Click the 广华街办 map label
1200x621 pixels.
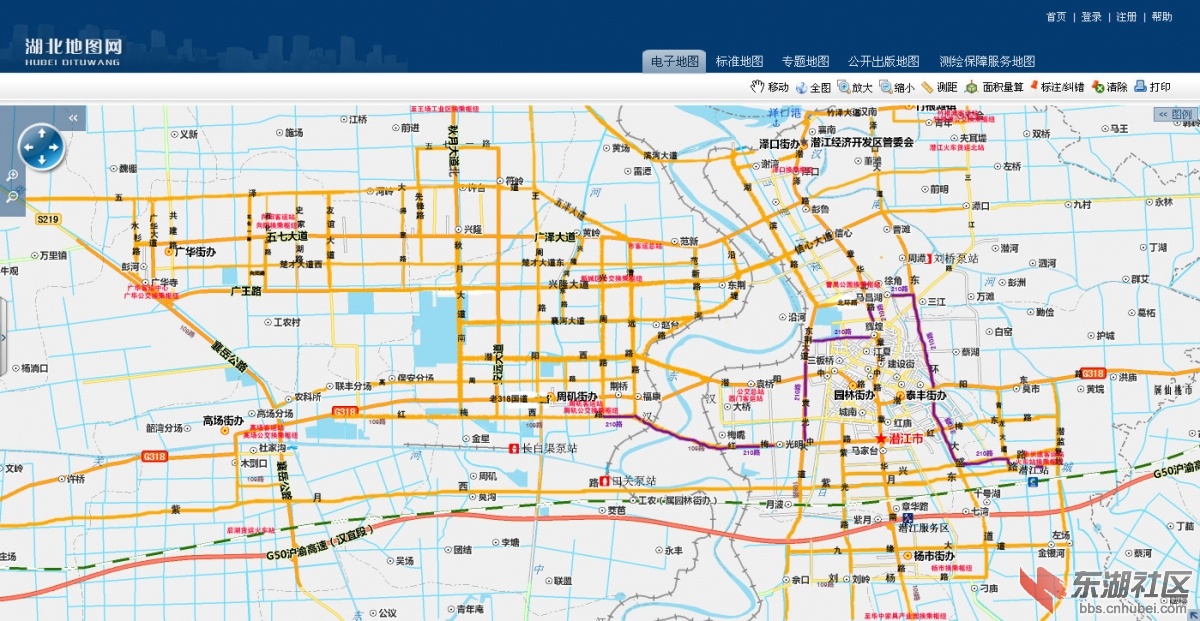[195, 252]
